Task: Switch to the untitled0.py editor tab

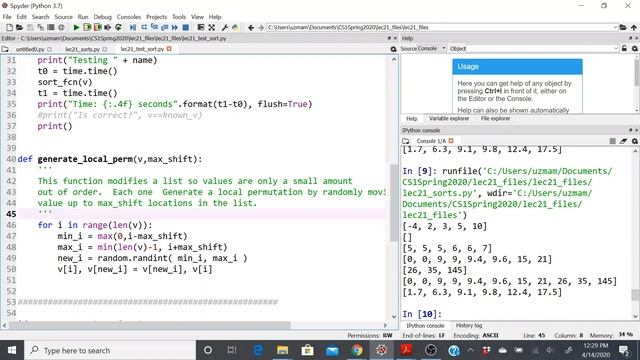Action: [x=30, y=49]
